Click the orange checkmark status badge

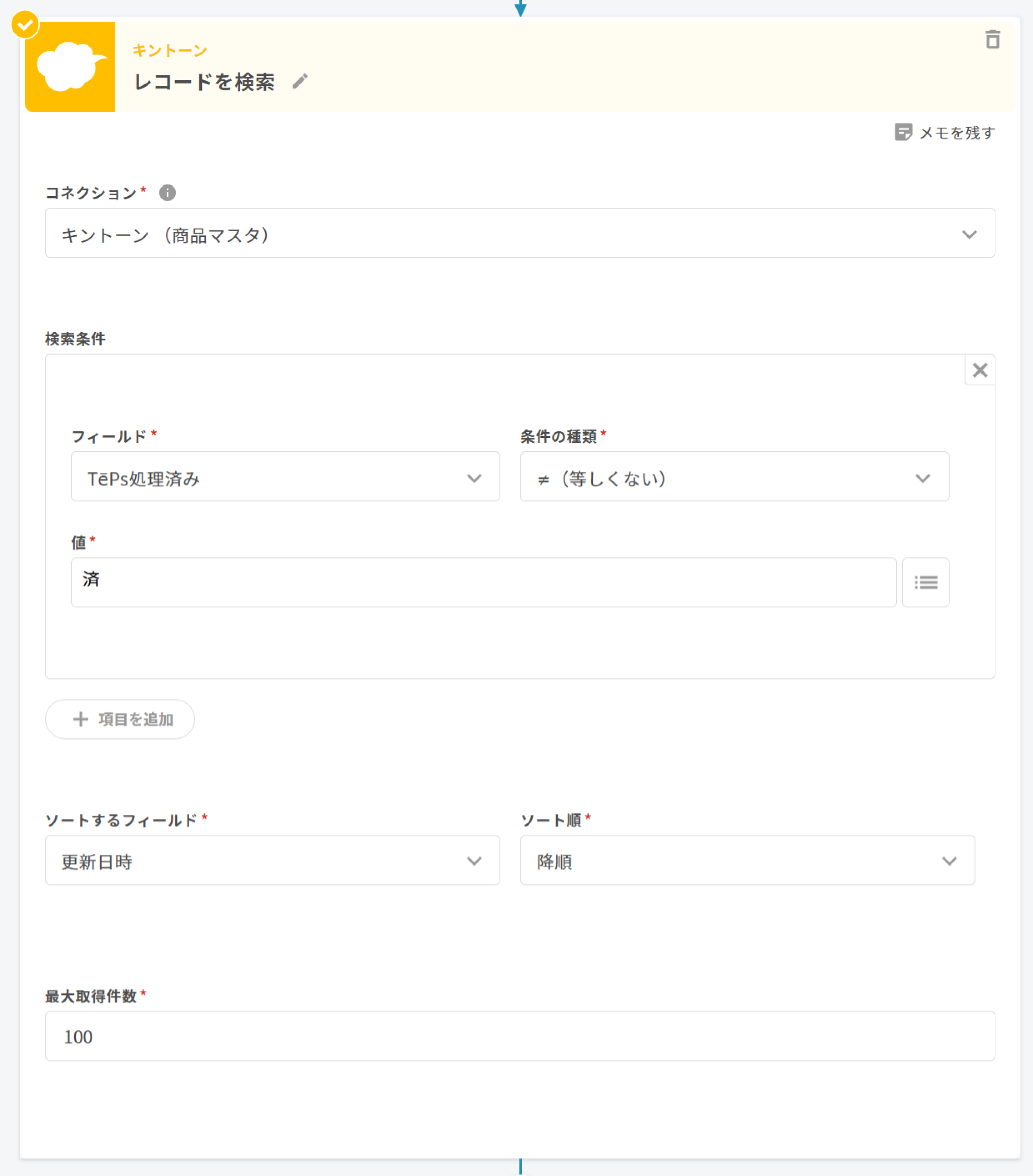click(x=25, y=25)
